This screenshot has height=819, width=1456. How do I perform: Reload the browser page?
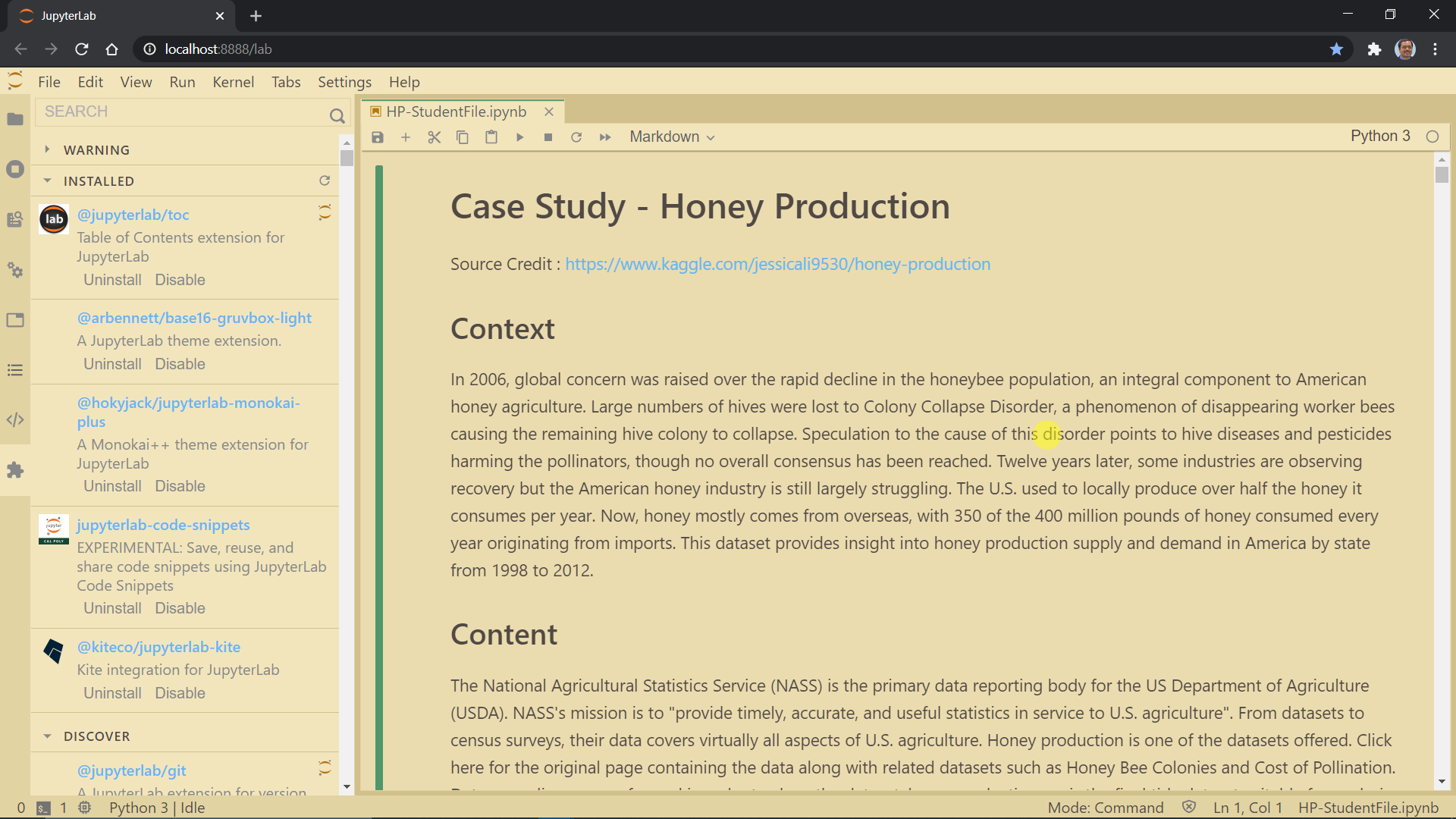pyautogui.click(x=82, y=49)
